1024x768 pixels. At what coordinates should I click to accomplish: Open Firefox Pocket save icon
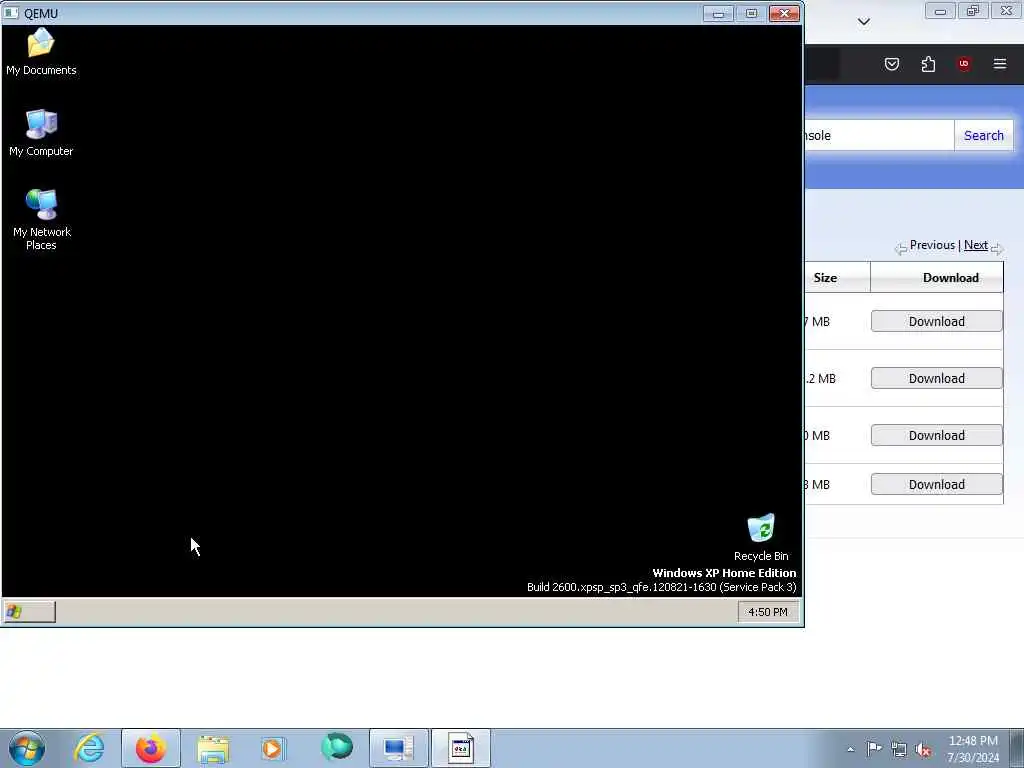click(891, 64)
